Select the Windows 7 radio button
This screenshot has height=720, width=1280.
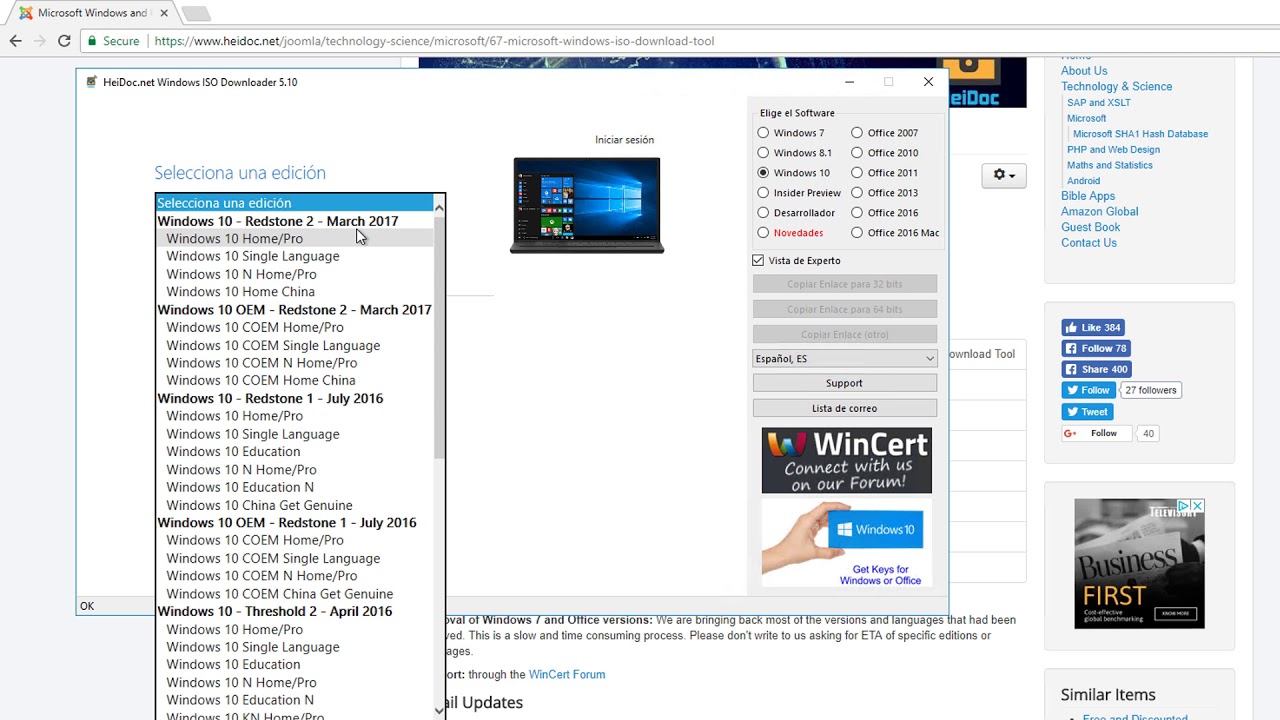point(763,133)
